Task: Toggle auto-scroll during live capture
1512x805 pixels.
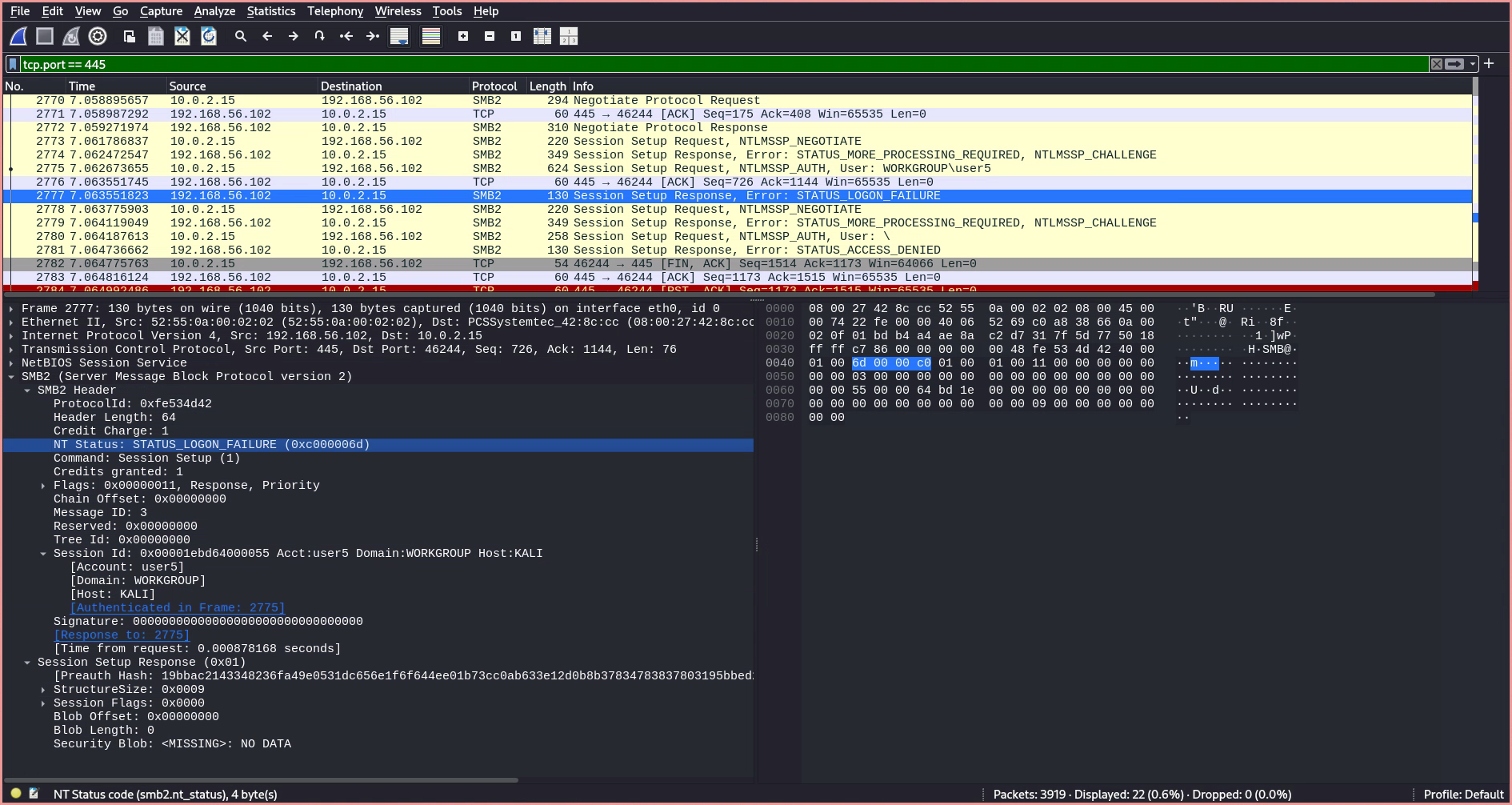Action: 399,36
